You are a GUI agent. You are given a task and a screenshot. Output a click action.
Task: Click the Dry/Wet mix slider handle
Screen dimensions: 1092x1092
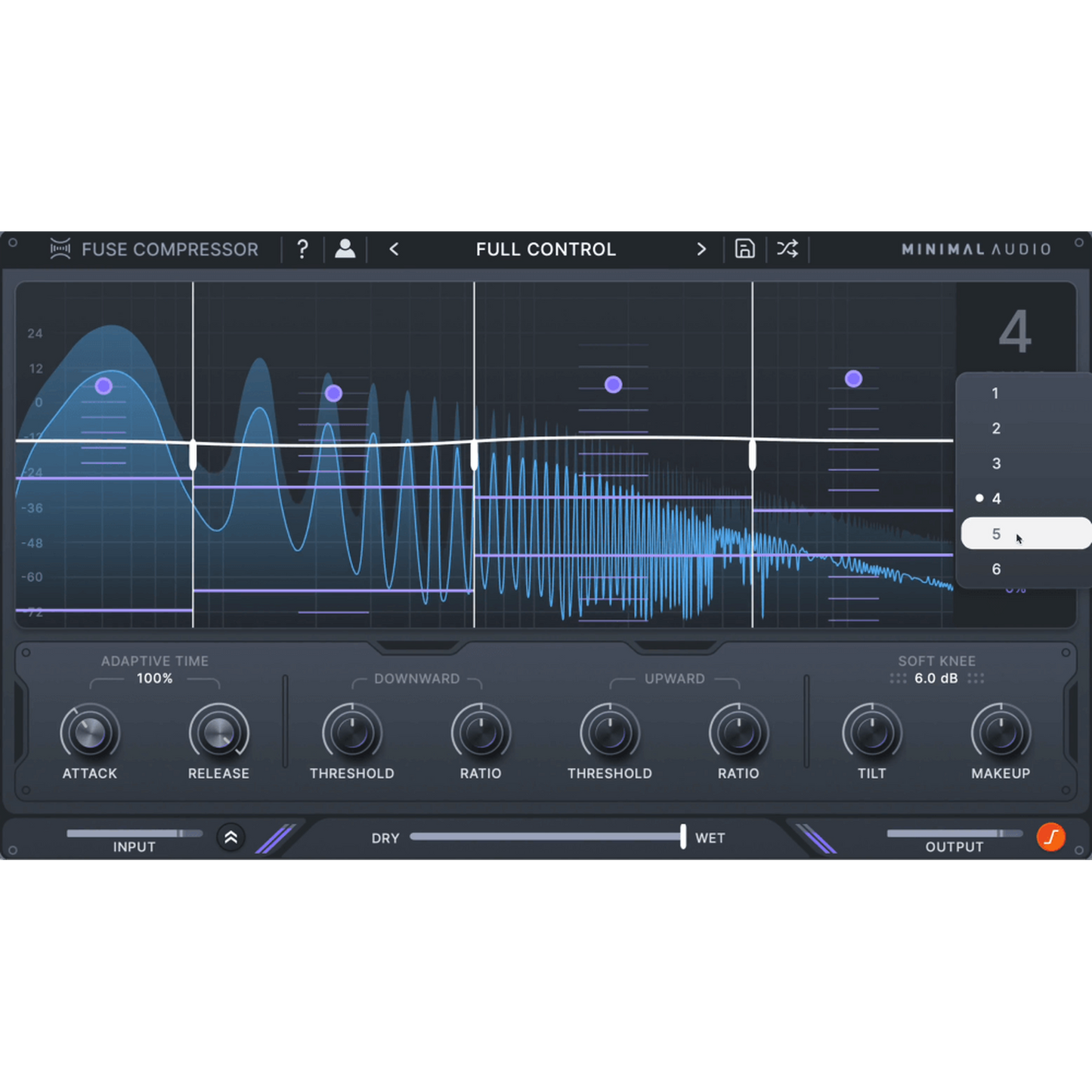[x=683, y=837]
